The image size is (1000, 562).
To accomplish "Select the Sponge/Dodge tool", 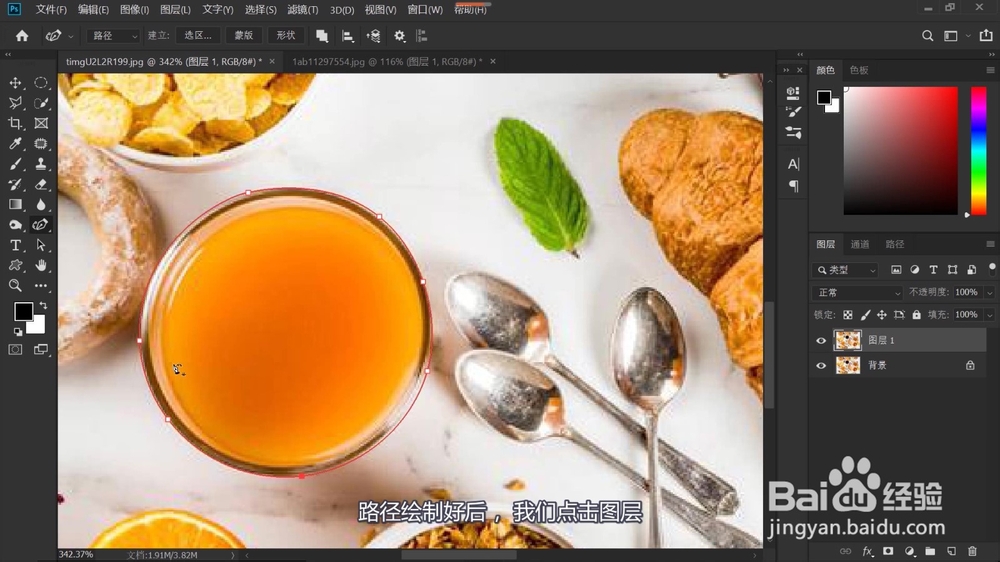I will (x=15, y=225).
